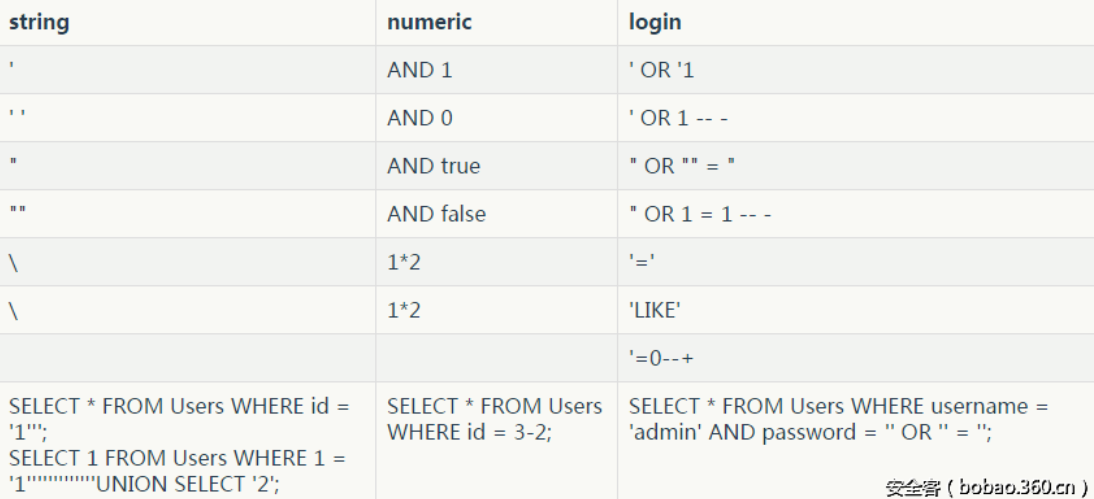Click the "' OR 1 -- -" login payload
The image size is (1094, 499).
tap(678, 118)
